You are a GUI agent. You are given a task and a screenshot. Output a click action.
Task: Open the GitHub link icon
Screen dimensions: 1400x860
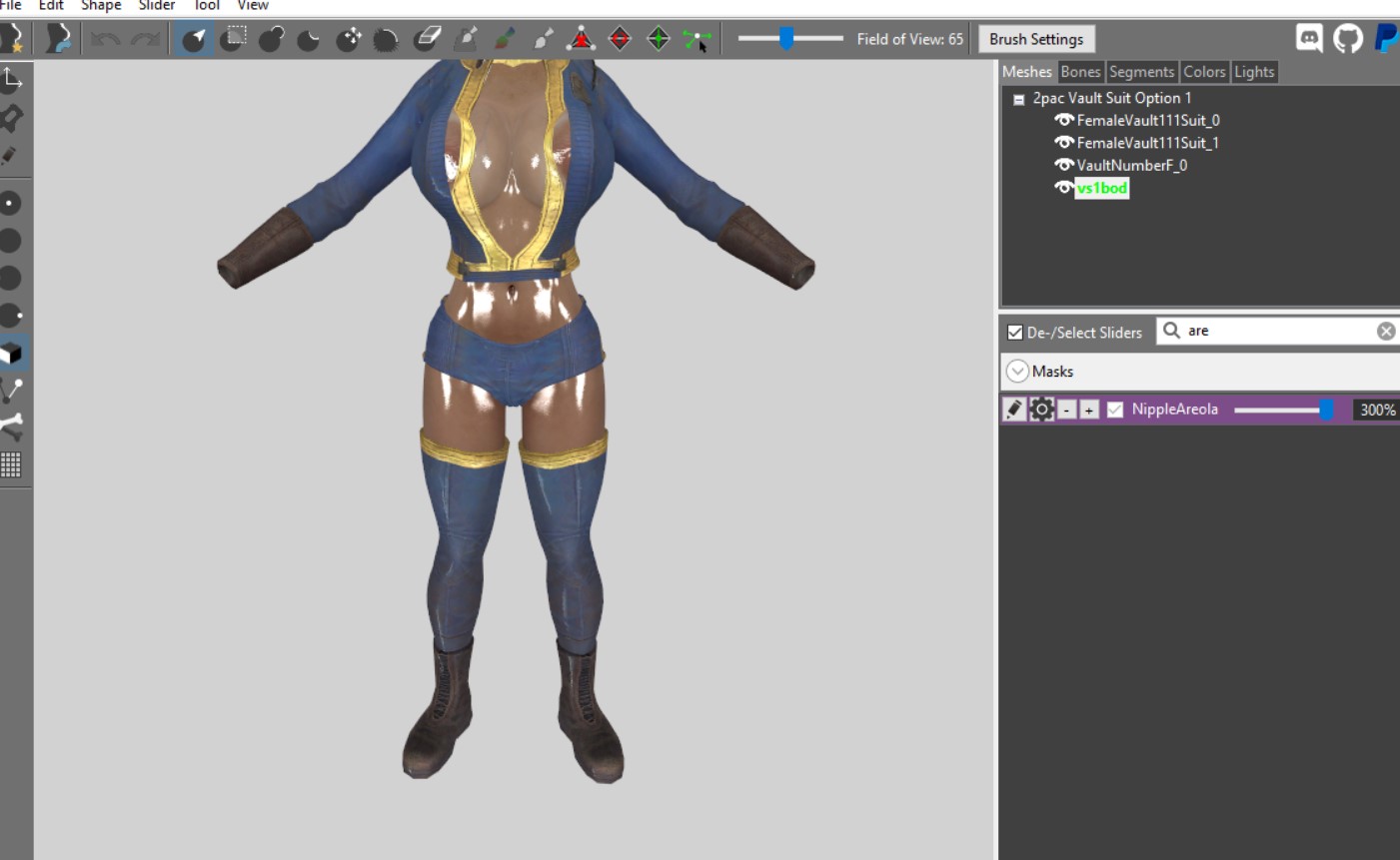pyautogui.click(x=1348, y=39)
